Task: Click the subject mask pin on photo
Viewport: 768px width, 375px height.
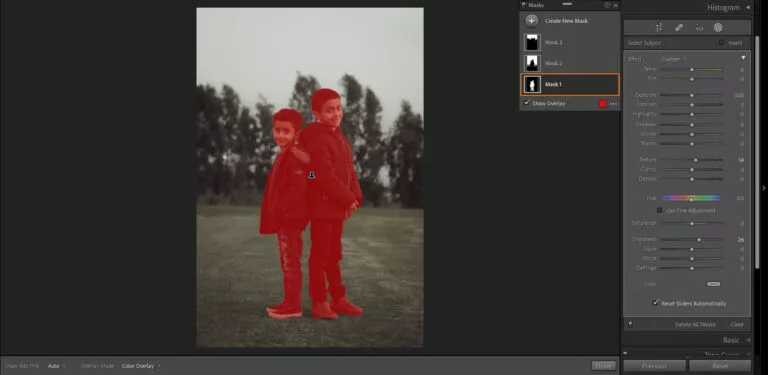Action: (312, 175)
